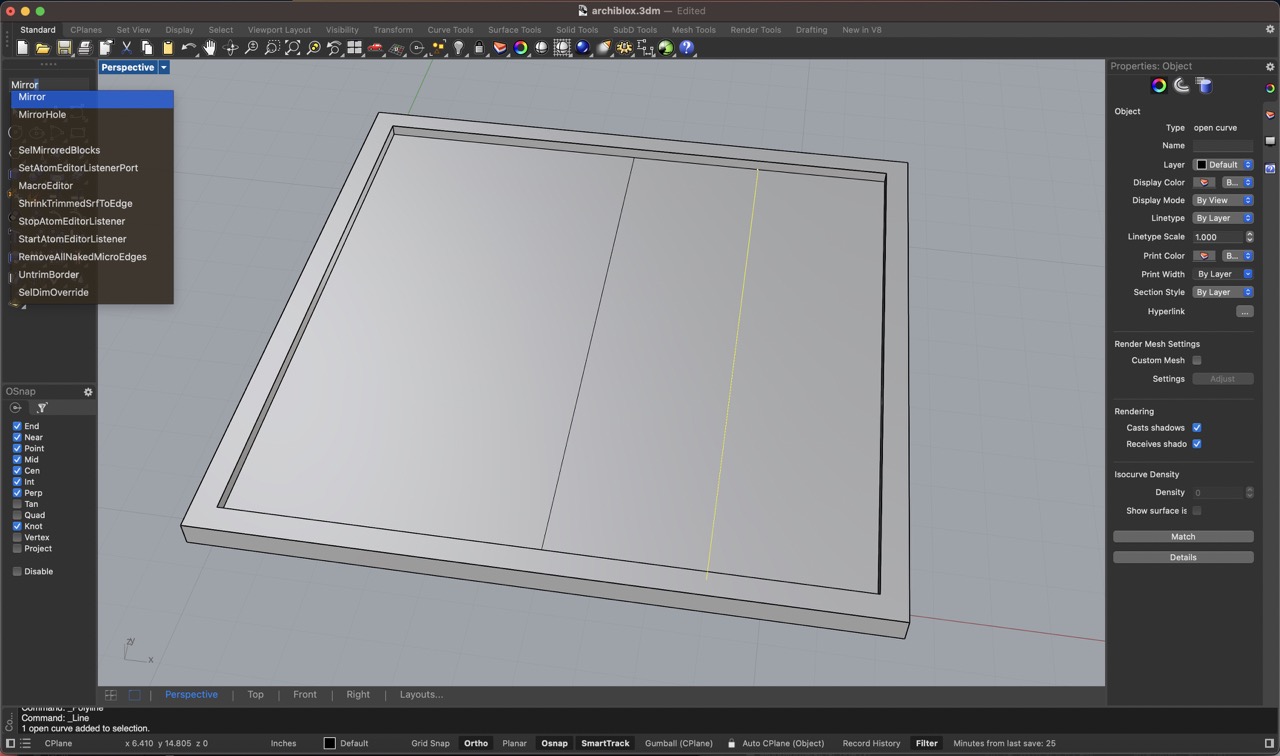This screenshot has height=756, width=1280.
Task: Toggle the Mid object snap
Action: point(17,459)
